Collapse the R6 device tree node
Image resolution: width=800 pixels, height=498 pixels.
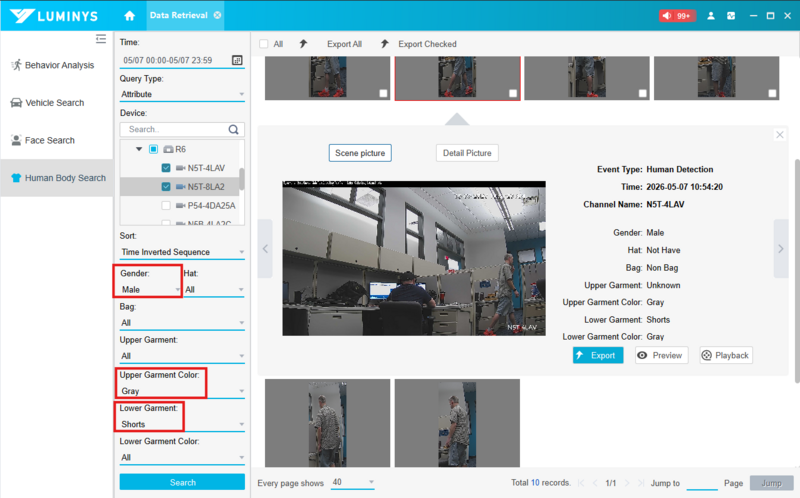pyautogui.click(x=139, y=149)
